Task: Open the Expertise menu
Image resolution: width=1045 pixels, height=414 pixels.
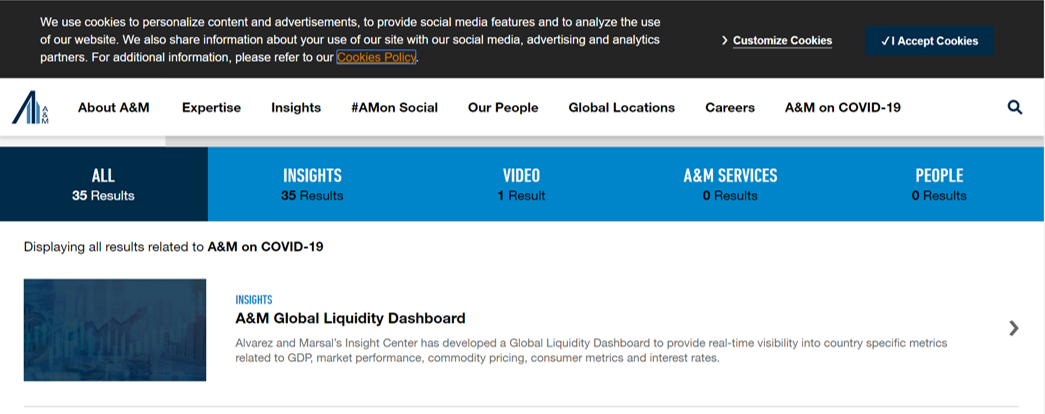Action: coord(211,108)
